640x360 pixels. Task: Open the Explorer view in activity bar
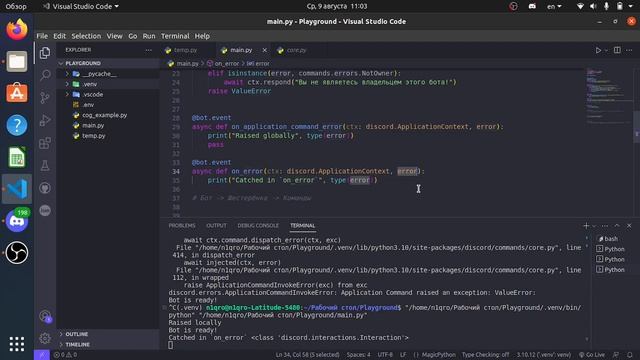45,53
